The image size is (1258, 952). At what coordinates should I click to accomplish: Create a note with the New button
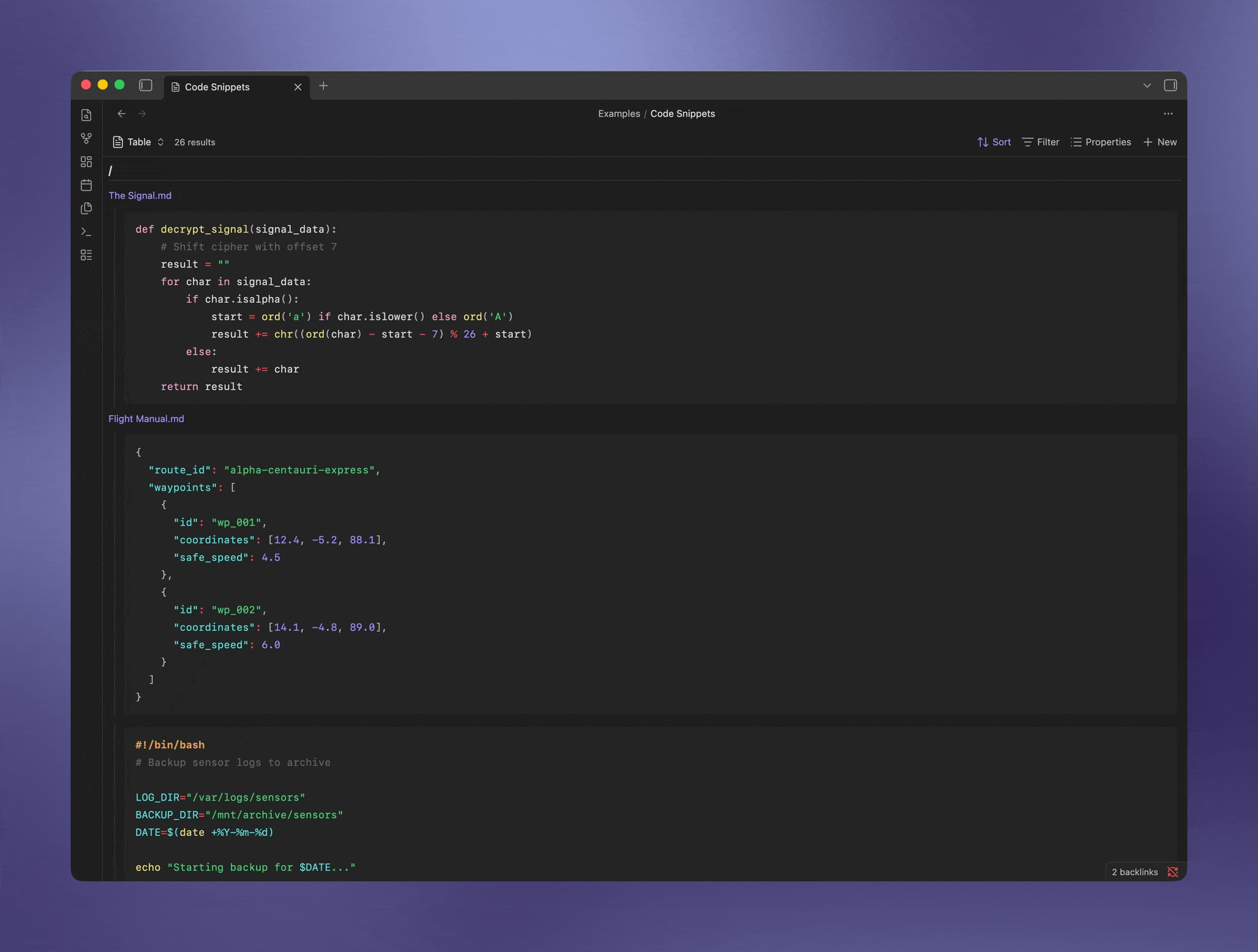1160,142
